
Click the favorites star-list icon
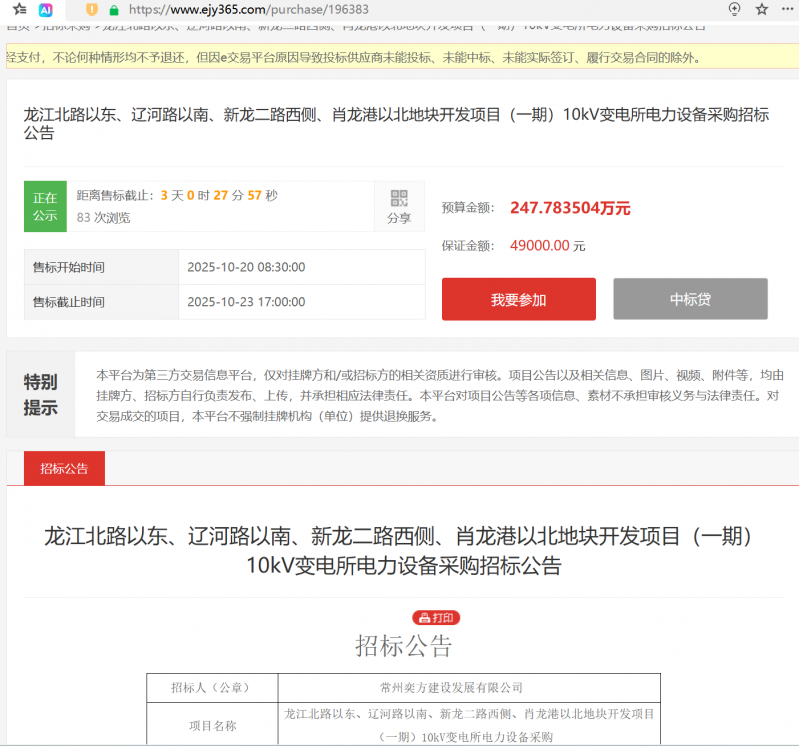click(x=19, y=9)
